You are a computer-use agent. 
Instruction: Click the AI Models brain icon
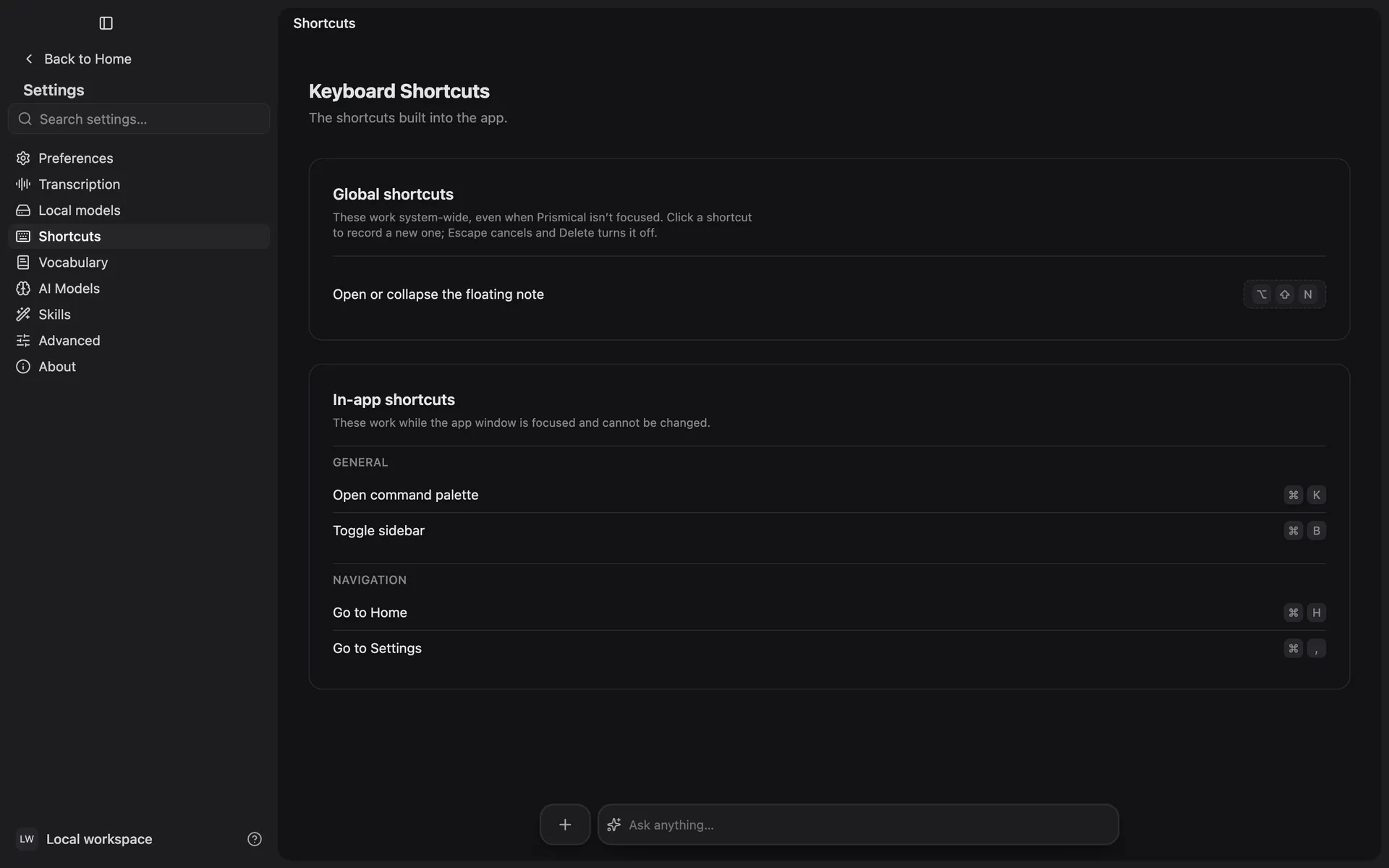23,288
